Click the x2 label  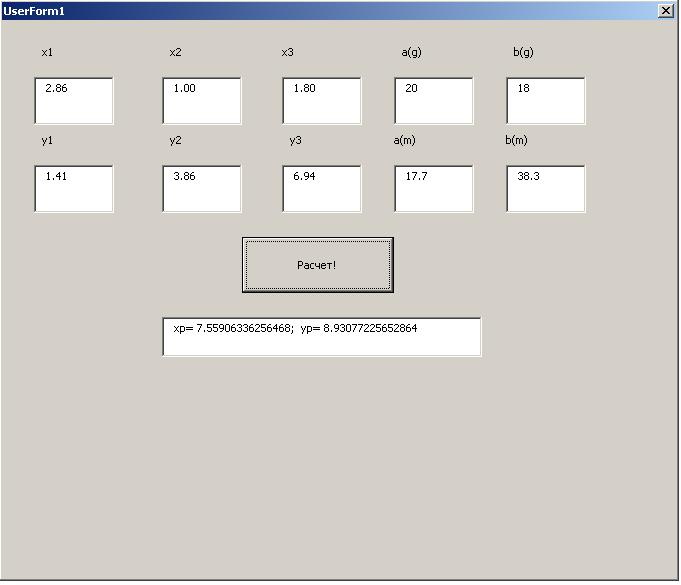point(175,53)
